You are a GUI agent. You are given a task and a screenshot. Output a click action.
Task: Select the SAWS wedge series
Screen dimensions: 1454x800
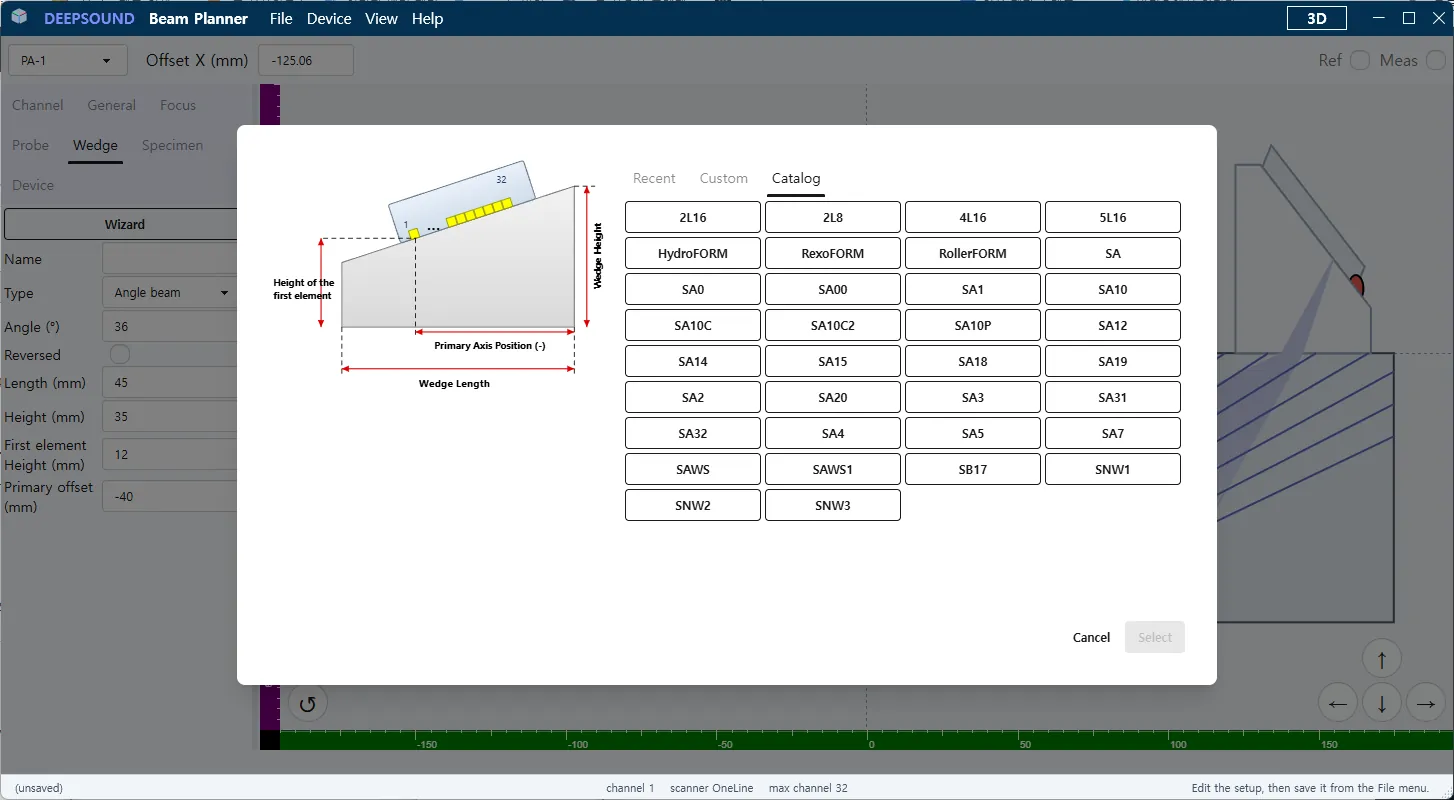click(x=693, y=469)
